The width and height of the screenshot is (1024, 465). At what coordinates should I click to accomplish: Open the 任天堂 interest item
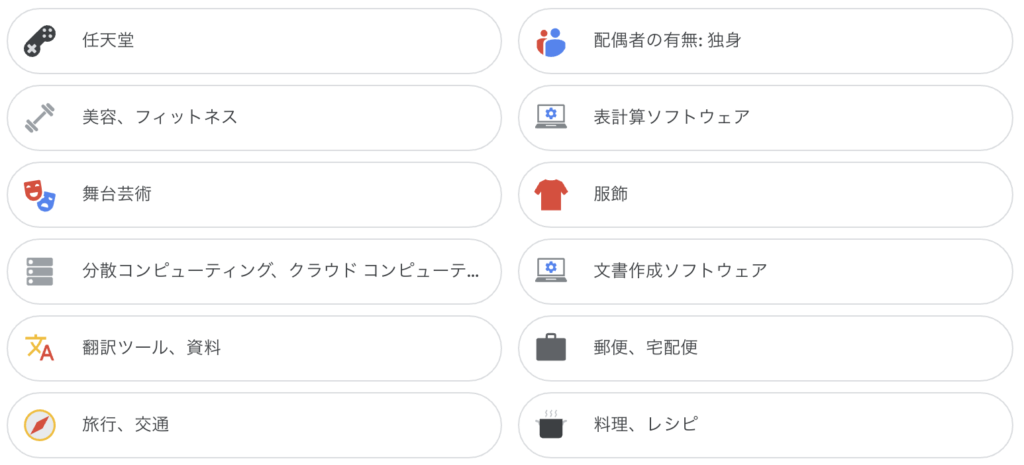click(254, 41)
